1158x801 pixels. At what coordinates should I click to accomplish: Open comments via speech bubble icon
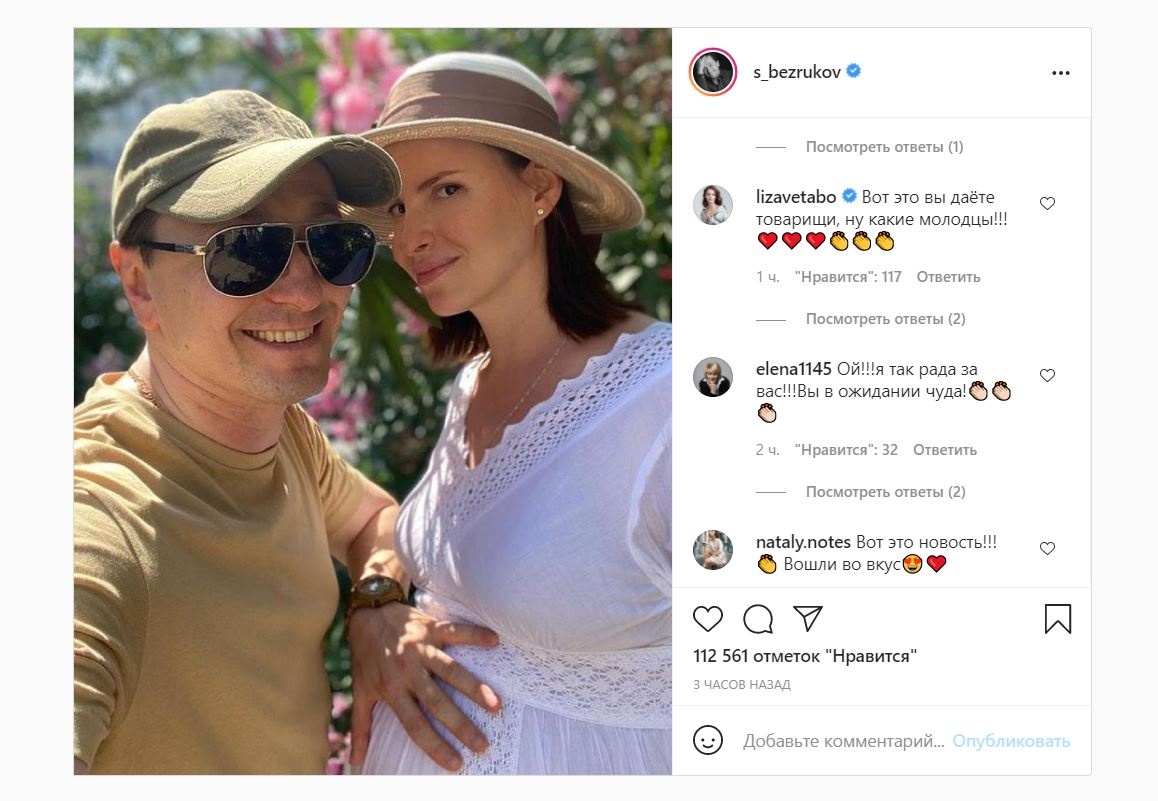coord(758,619)
